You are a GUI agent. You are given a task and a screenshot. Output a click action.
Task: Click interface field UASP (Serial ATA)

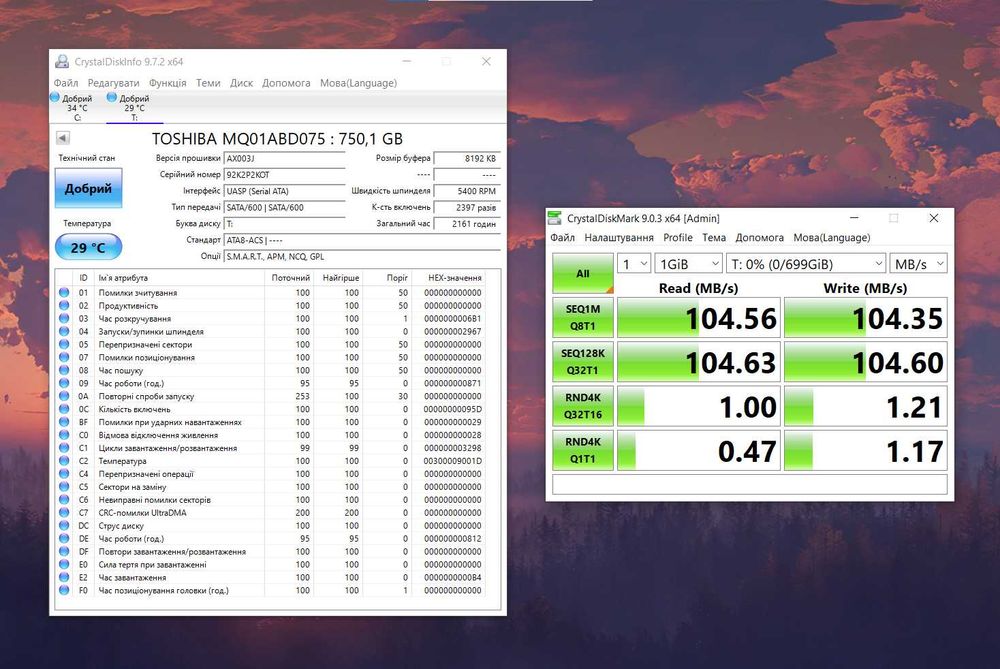(x=284, y=191)
